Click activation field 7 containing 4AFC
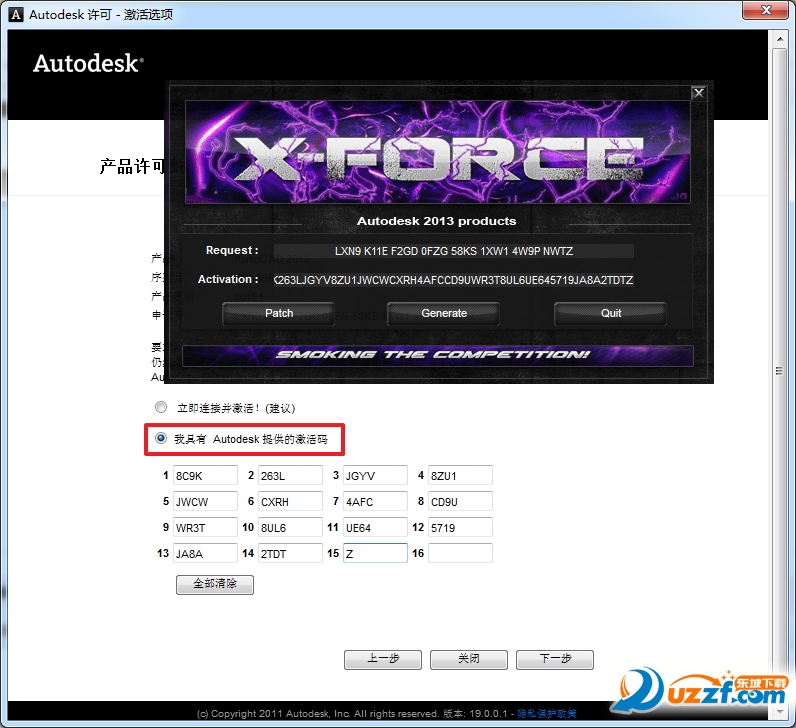The height and width of the screenshot is (728, 796). [x=375, y=501]
